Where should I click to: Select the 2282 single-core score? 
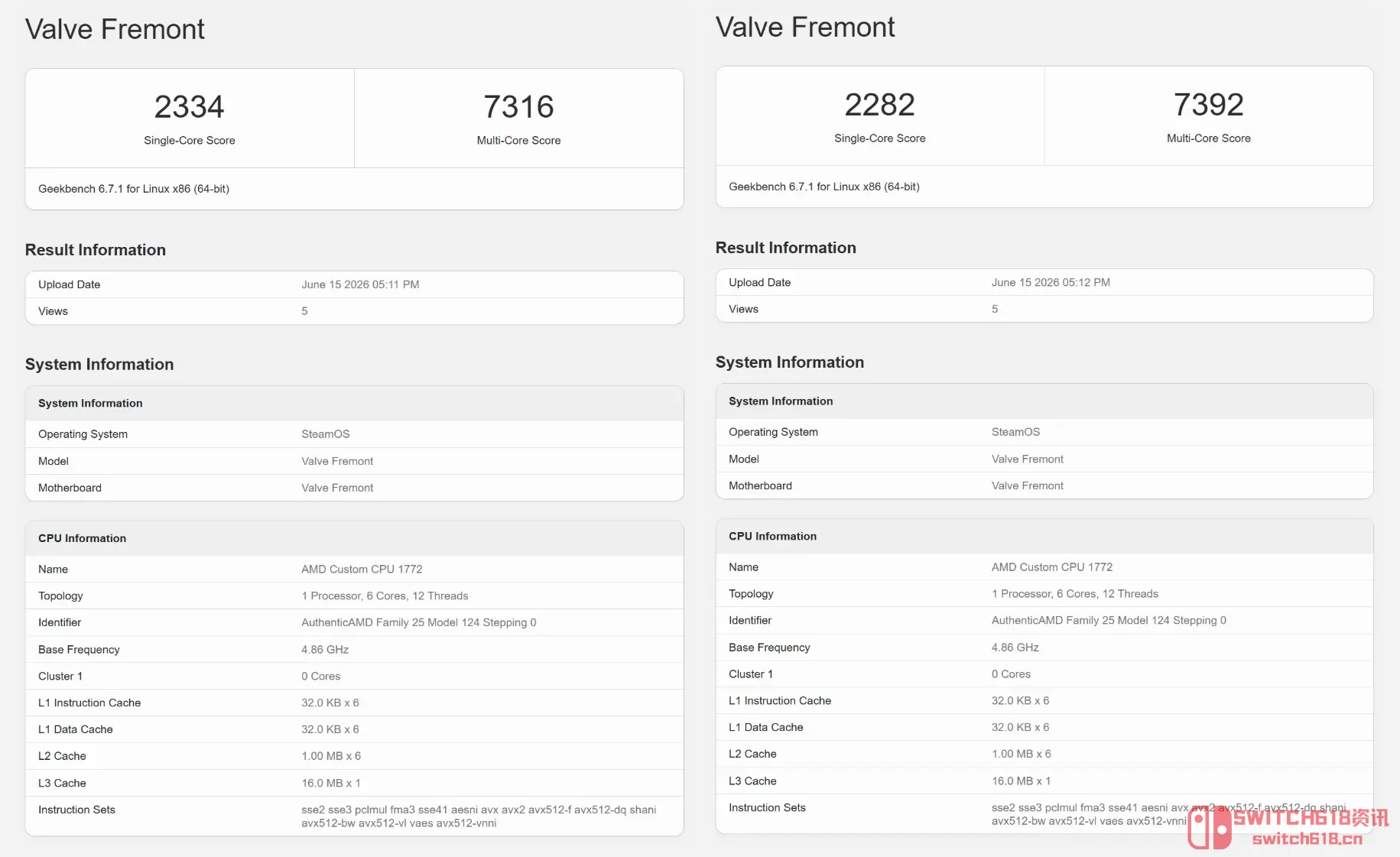(880, 104)
